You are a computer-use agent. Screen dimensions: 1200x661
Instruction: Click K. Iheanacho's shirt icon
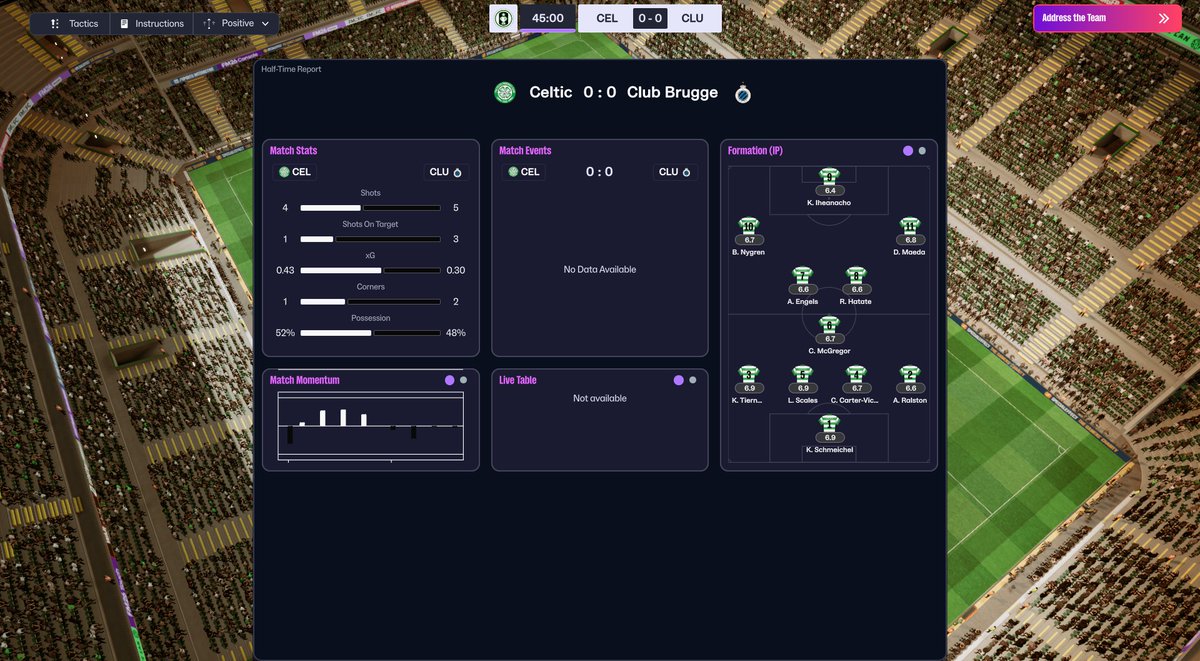(x=829, y=176)
